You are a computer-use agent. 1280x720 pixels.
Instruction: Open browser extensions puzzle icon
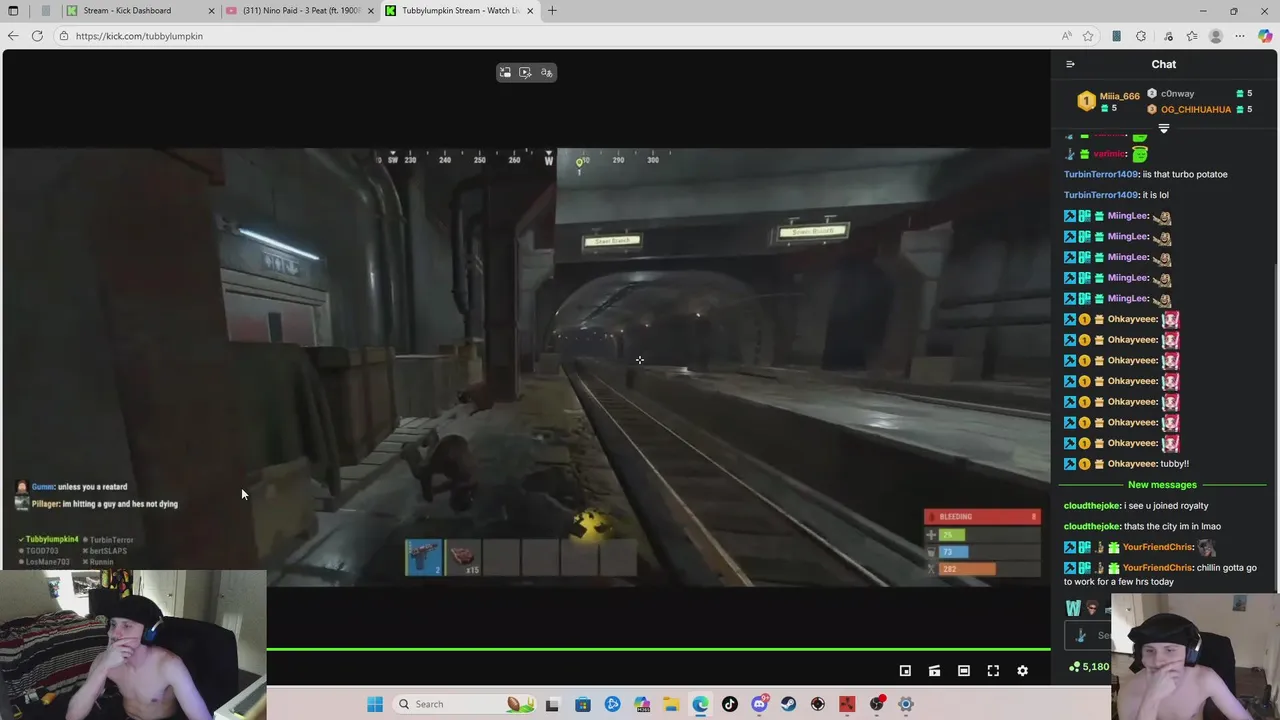pos(1141,36)
